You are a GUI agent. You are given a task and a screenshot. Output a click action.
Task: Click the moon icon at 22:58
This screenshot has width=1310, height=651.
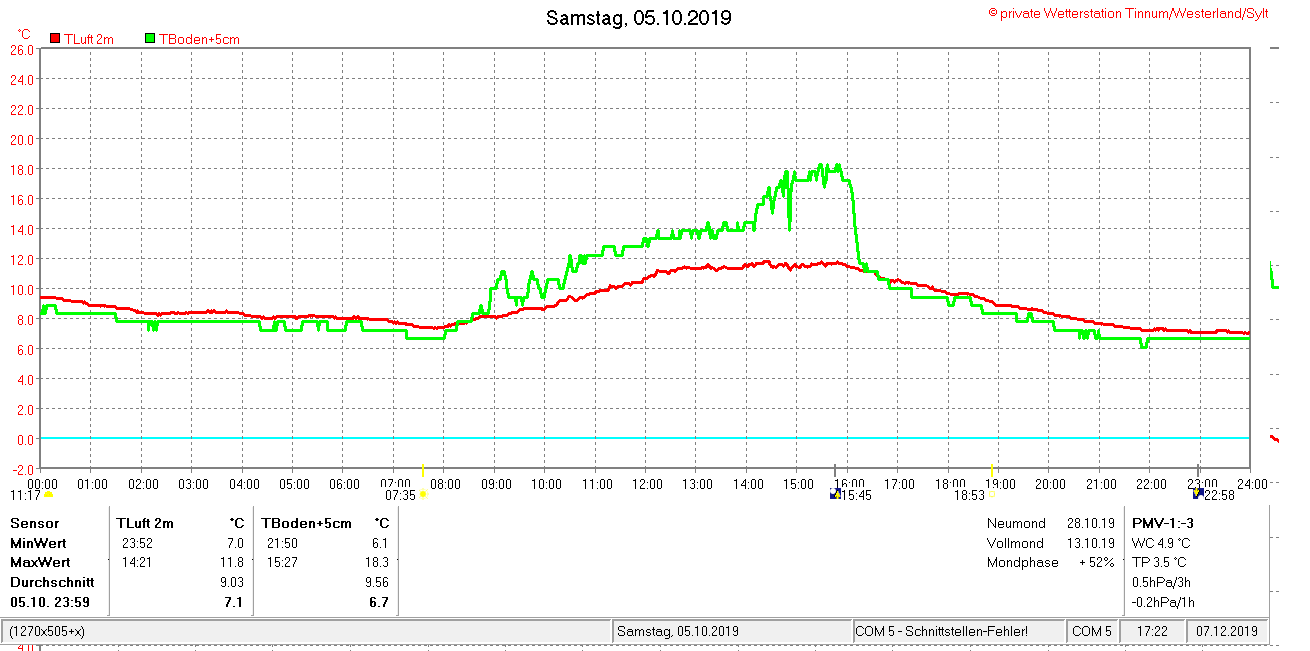pos(1197,494)
